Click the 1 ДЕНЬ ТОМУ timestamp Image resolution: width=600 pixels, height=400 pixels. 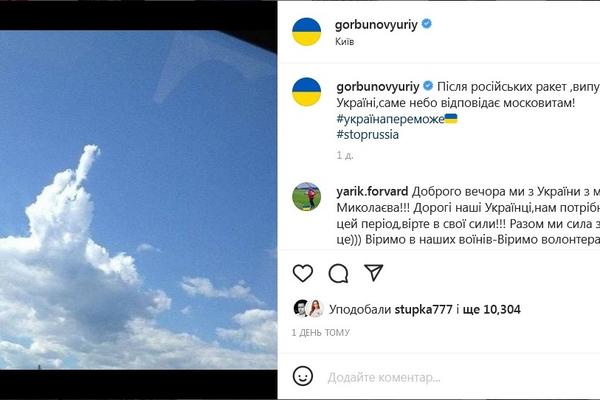(x=321, y=333)
